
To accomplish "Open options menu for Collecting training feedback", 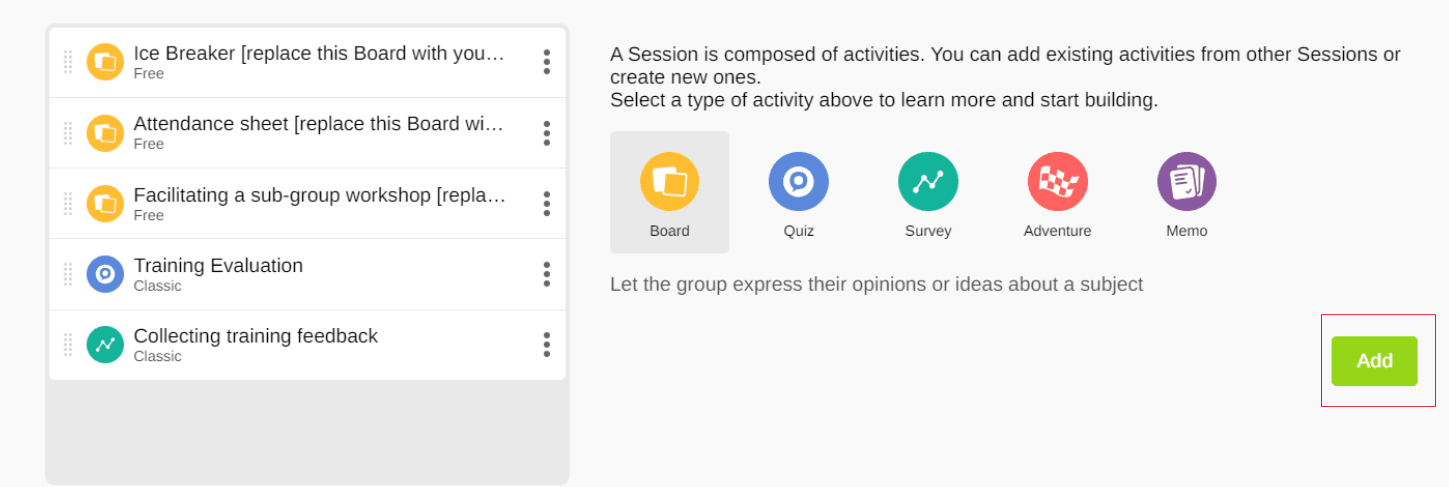I will click(x=546, y=345).
